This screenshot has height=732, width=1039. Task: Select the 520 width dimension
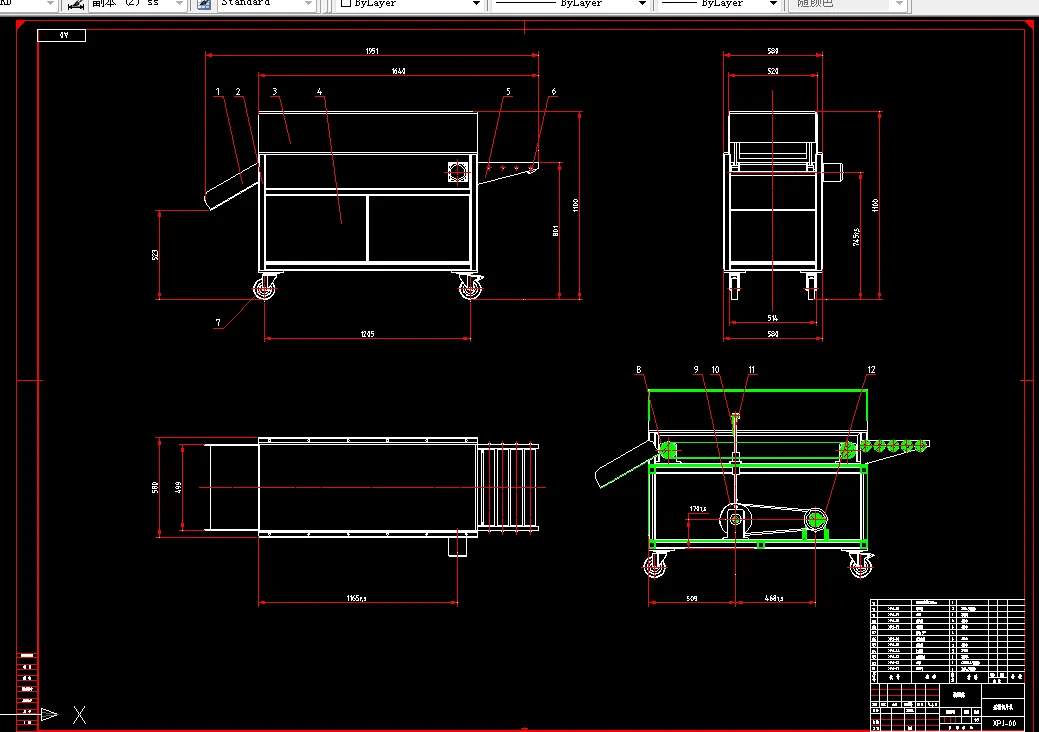[x=773, y=71]
